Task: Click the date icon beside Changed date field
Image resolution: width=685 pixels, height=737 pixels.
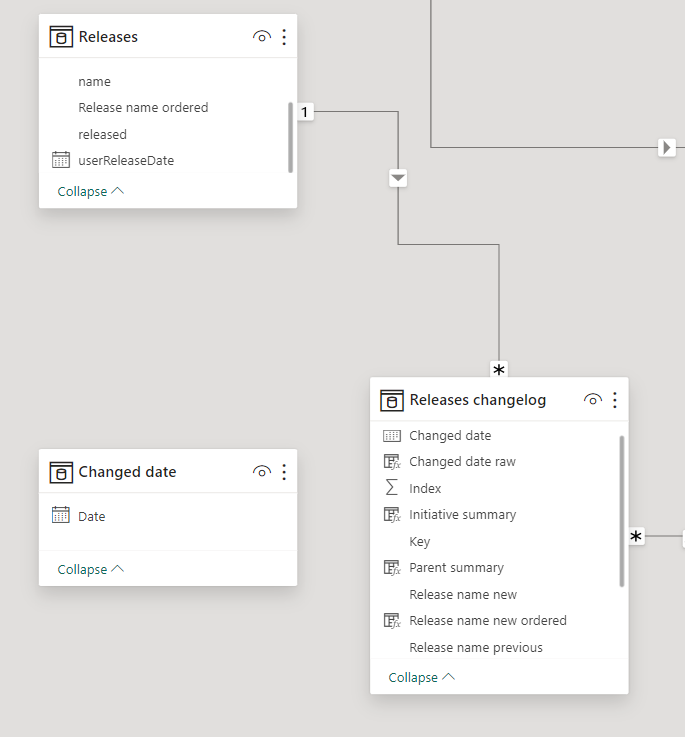Action: [392, 436]
